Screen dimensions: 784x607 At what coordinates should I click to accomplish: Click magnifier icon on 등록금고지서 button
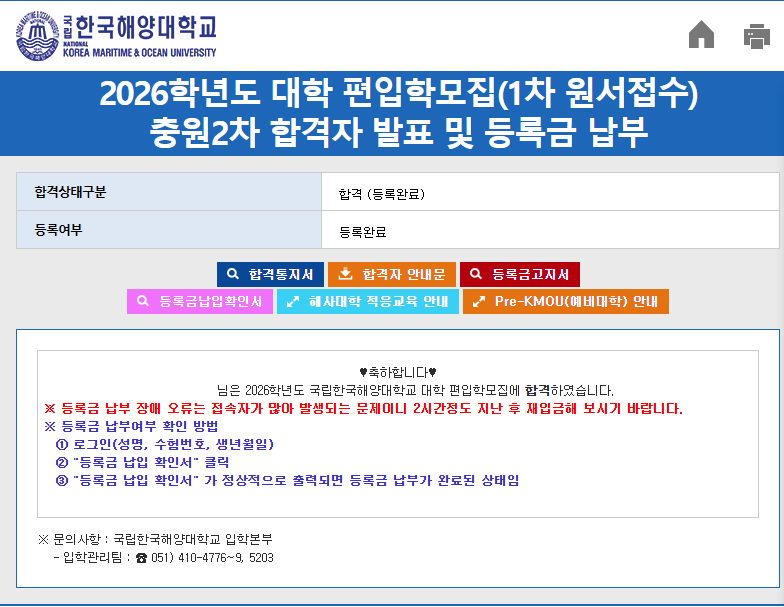pyautogui.click(x=475, y=274)
